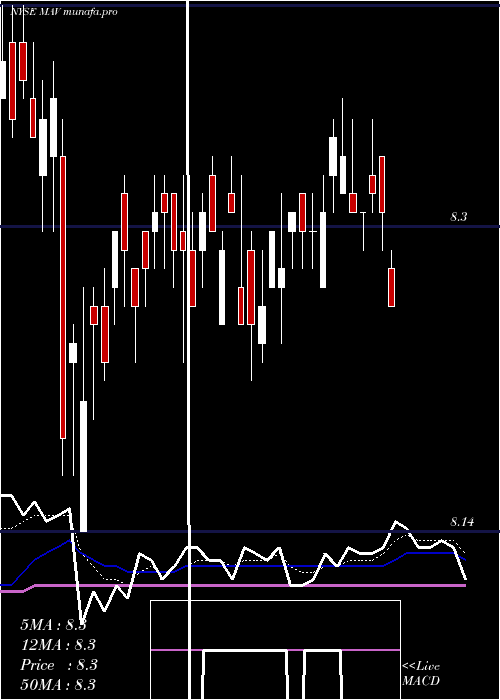Image resolution: width=500 pixels, height=700 pixels.
Task: Click the 8.14 price level label
Action: pos(462,521)
